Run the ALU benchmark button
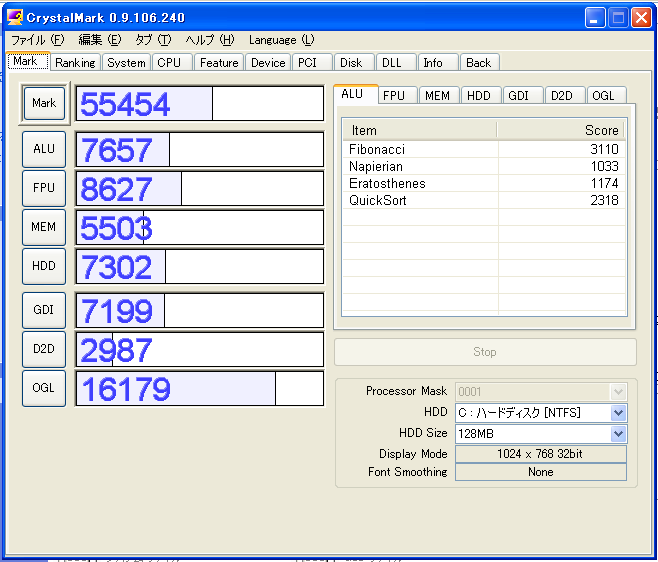The image size is (658, 562). point(44,149)
